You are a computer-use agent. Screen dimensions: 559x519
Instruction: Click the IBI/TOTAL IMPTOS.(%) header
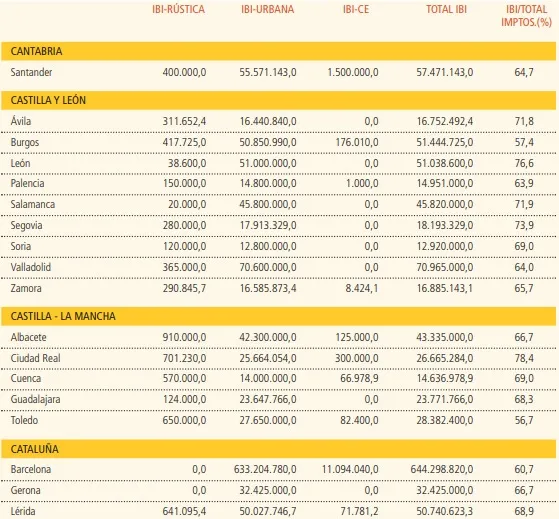coord(526,16)
